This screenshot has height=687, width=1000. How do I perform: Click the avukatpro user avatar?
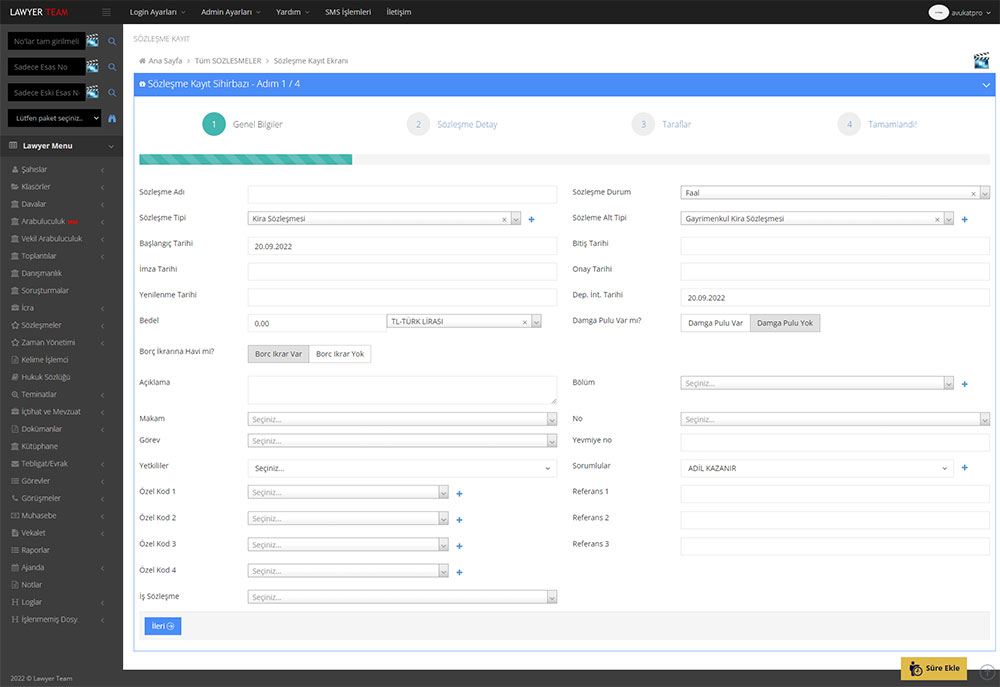(938, 12)
